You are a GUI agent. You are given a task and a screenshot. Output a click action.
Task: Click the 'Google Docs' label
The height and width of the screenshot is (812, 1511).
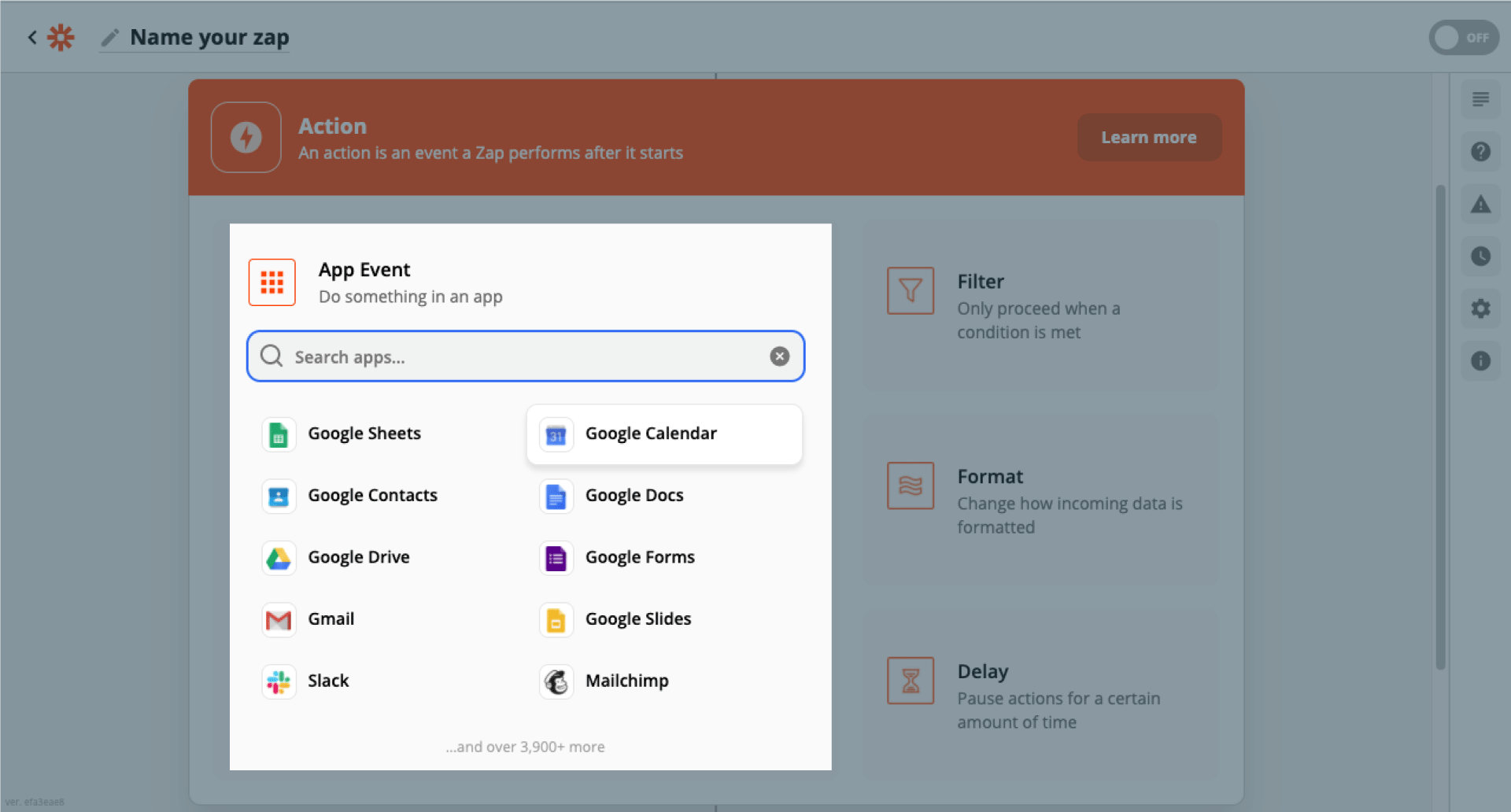[634, 496]
